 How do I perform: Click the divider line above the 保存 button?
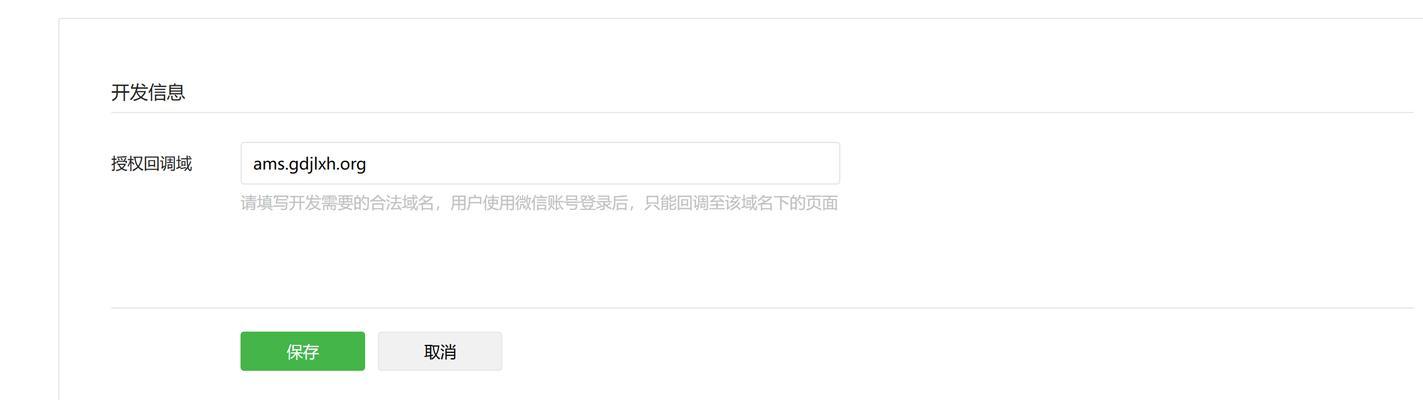[762, 308]
